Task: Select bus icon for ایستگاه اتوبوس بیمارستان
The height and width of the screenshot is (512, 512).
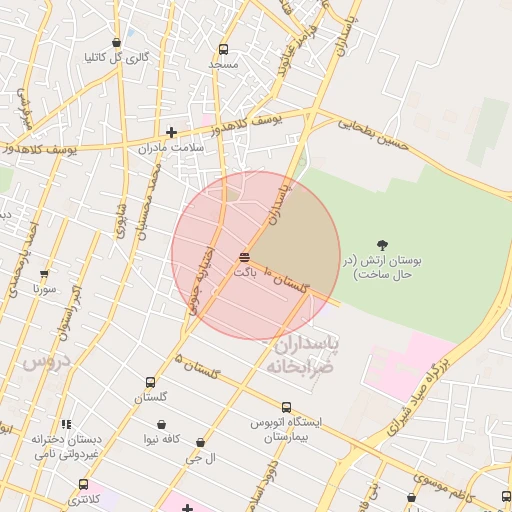Action: 286,407
